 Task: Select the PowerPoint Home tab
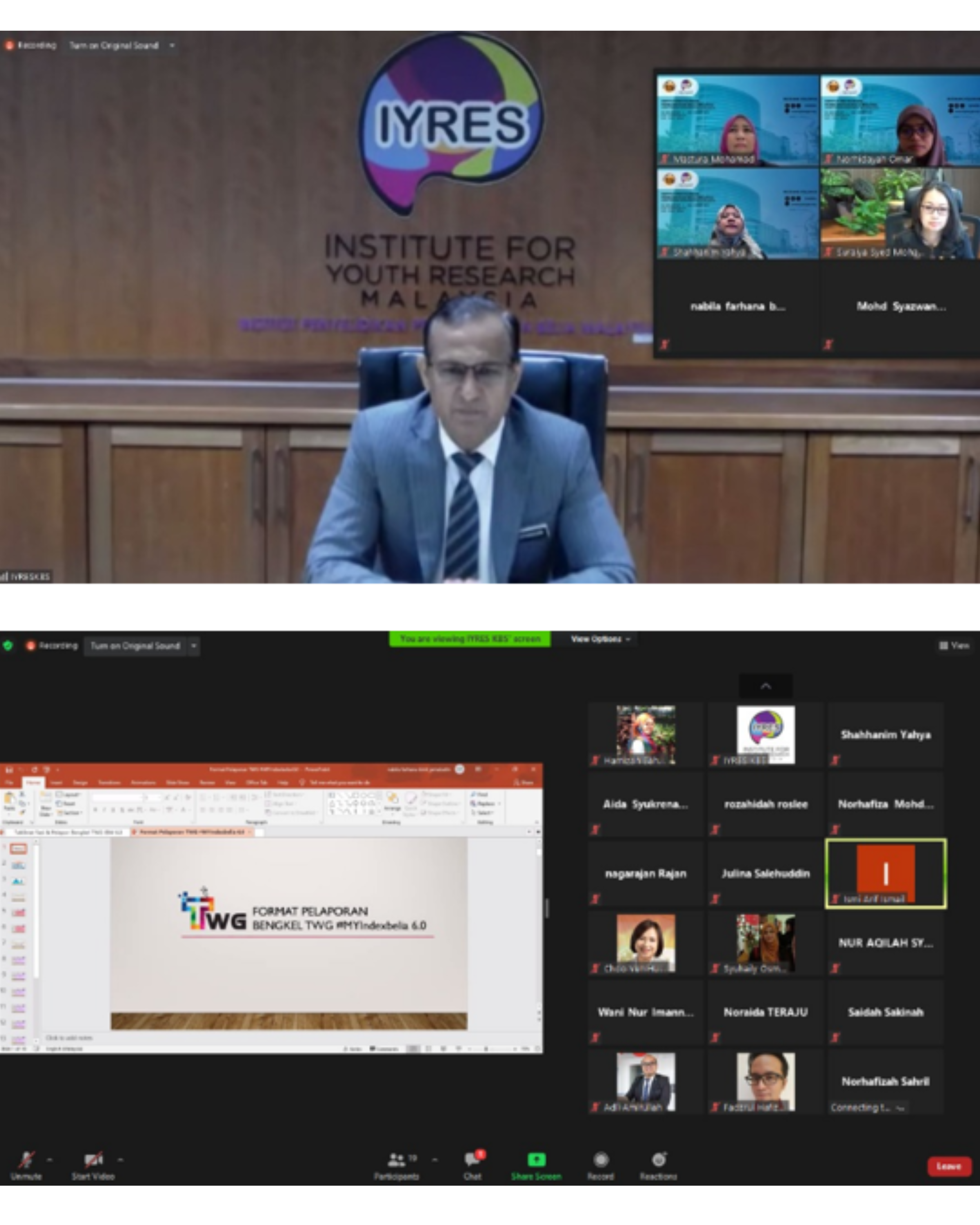click(x=33, y=783)
